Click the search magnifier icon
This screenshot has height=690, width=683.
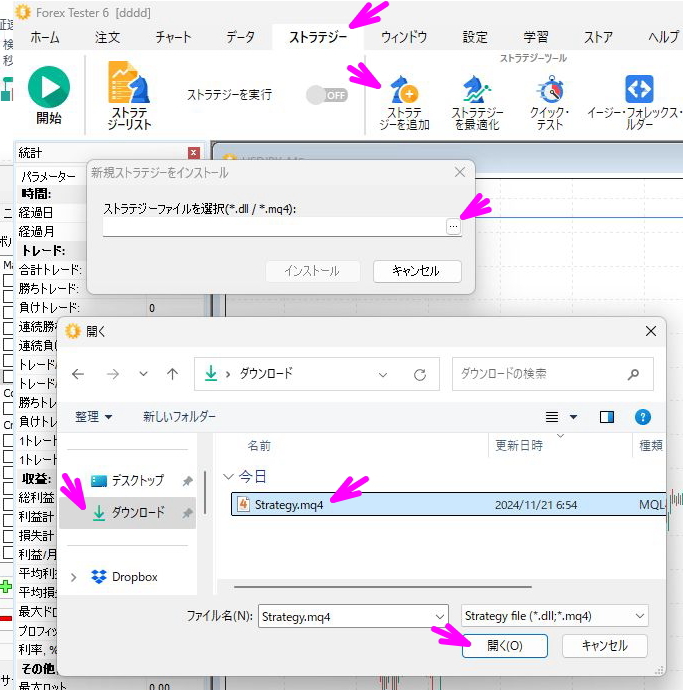633,374
